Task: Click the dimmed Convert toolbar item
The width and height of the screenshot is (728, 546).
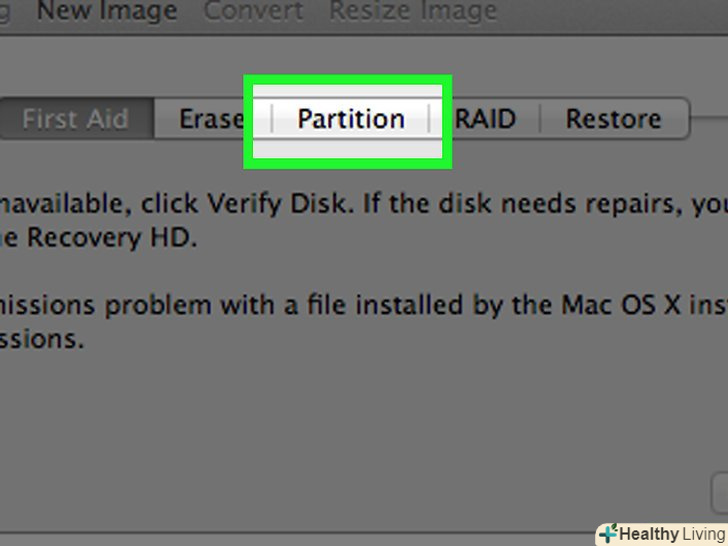Action: click(x=251, y=12)
